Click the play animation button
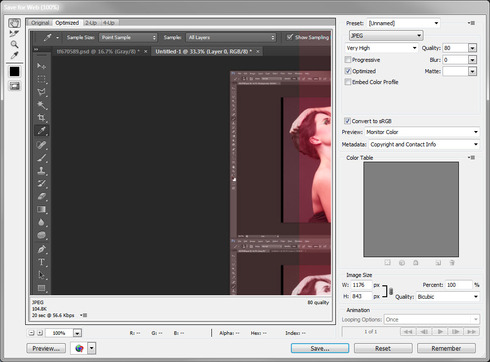 [440, 332]
